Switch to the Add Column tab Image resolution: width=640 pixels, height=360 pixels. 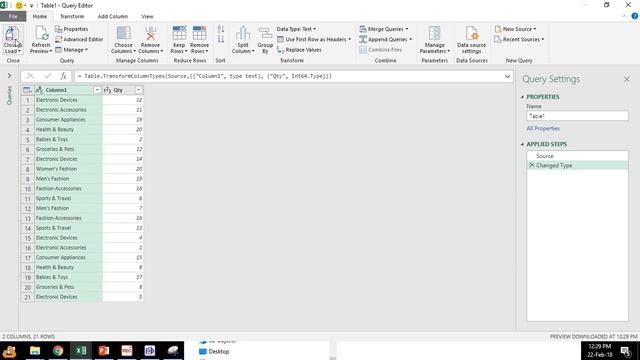click(x=113, y=16)
